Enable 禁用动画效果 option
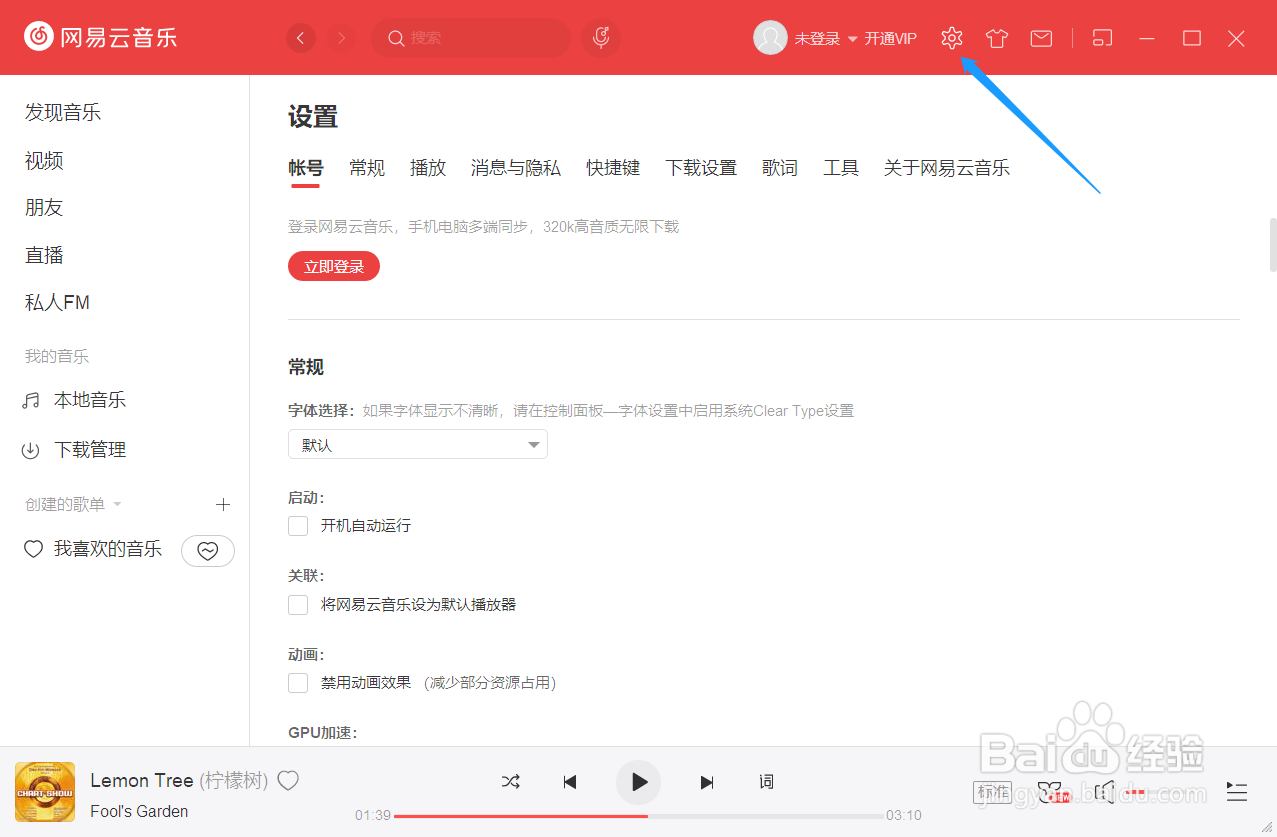 pyautogui.click(x=298, y=682)
